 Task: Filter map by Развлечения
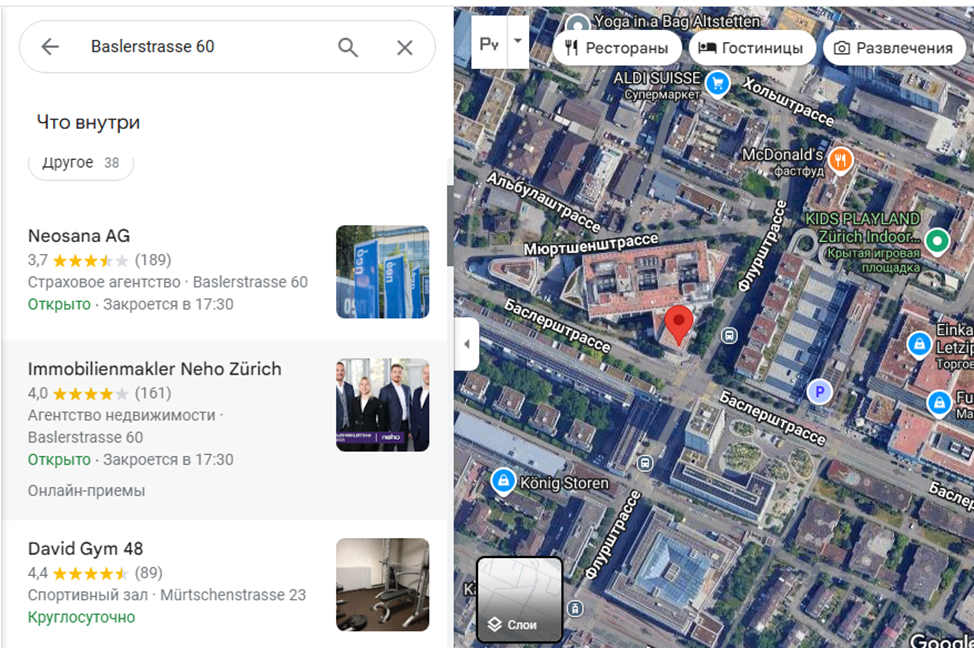(x=894, y=48)
